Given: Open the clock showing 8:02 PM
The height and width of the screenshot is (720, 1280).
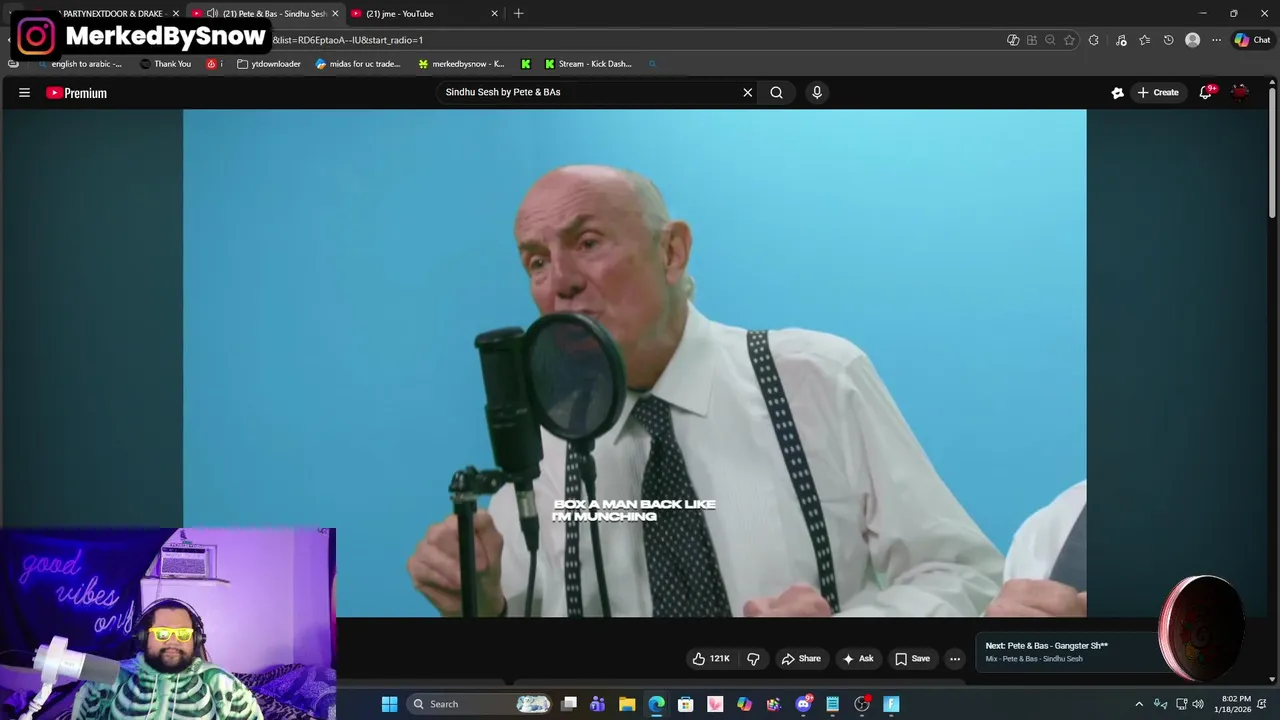Looking at the screenshot, I should point(1236,704).
